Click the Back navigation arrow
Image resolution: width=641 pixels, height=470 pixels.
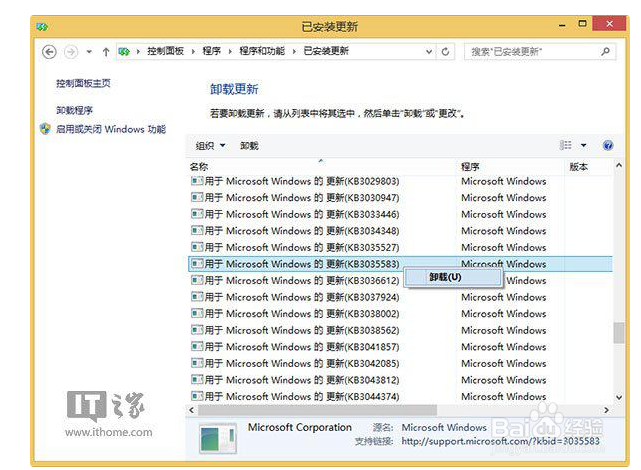coord(49,52)
